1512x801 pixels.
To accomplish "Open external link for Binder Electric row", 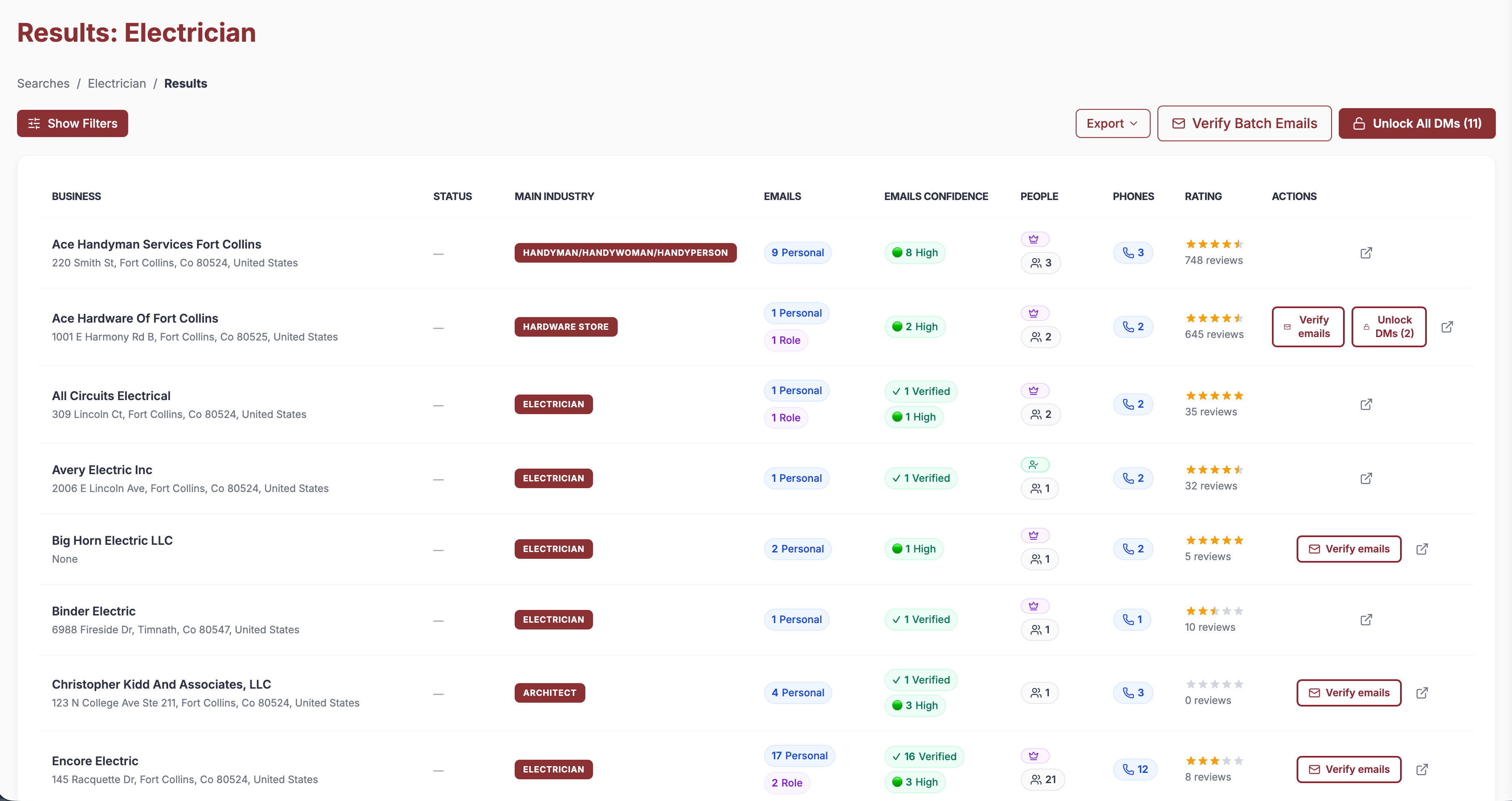I will (x=1366, y=619).
